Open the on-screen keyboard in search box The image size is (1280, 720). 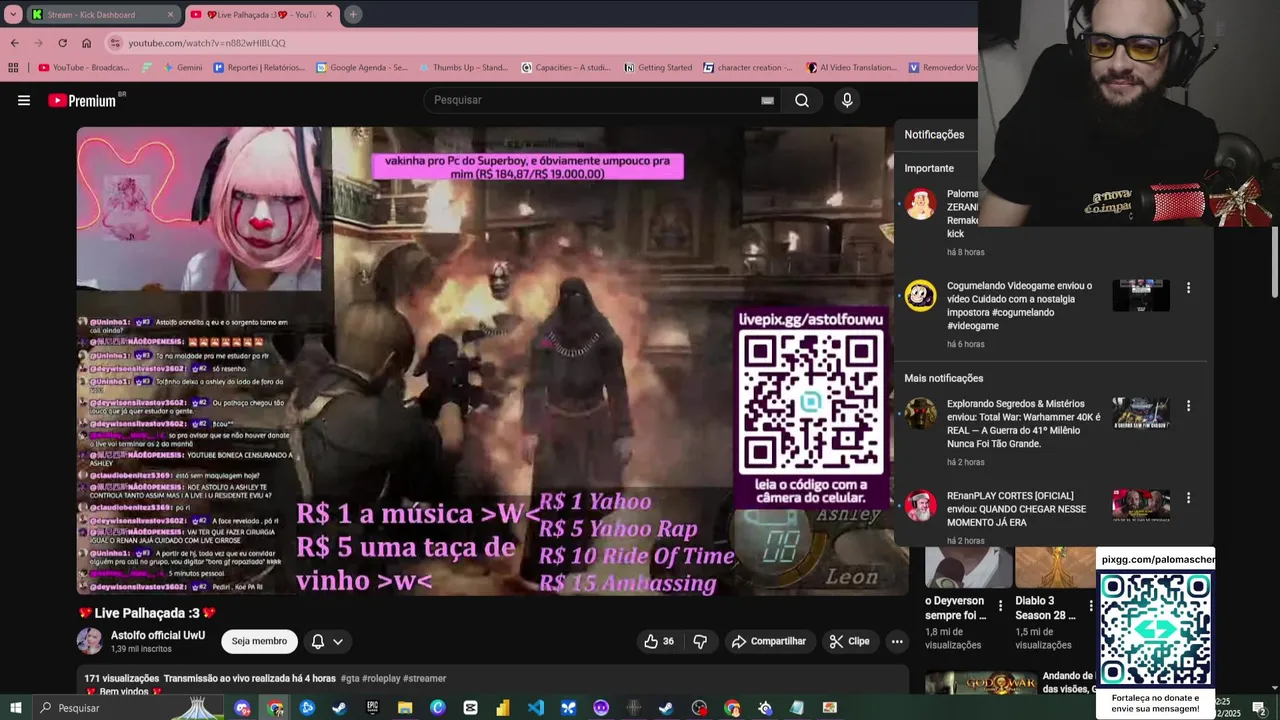(767, 100)
